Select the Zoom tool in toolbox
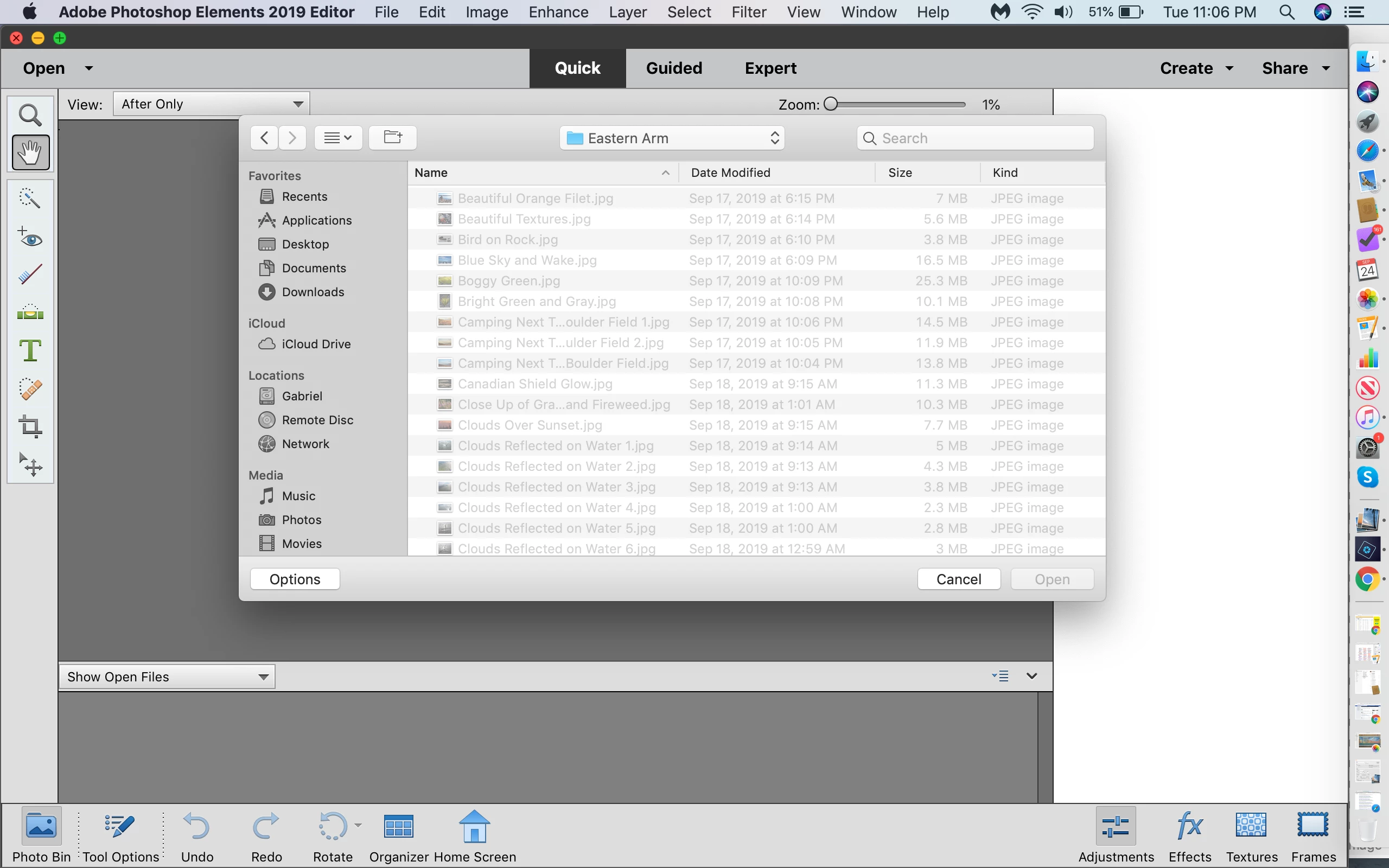This screenshot has width=1389, height=868. (30, 116)
